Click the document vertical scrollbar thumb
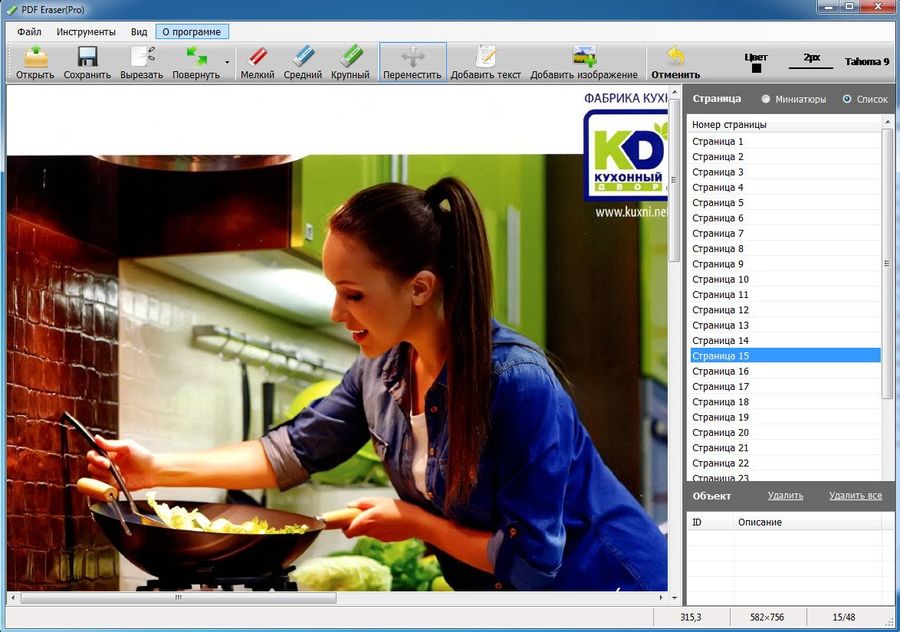900x632 pixels. tap(674, 180)
